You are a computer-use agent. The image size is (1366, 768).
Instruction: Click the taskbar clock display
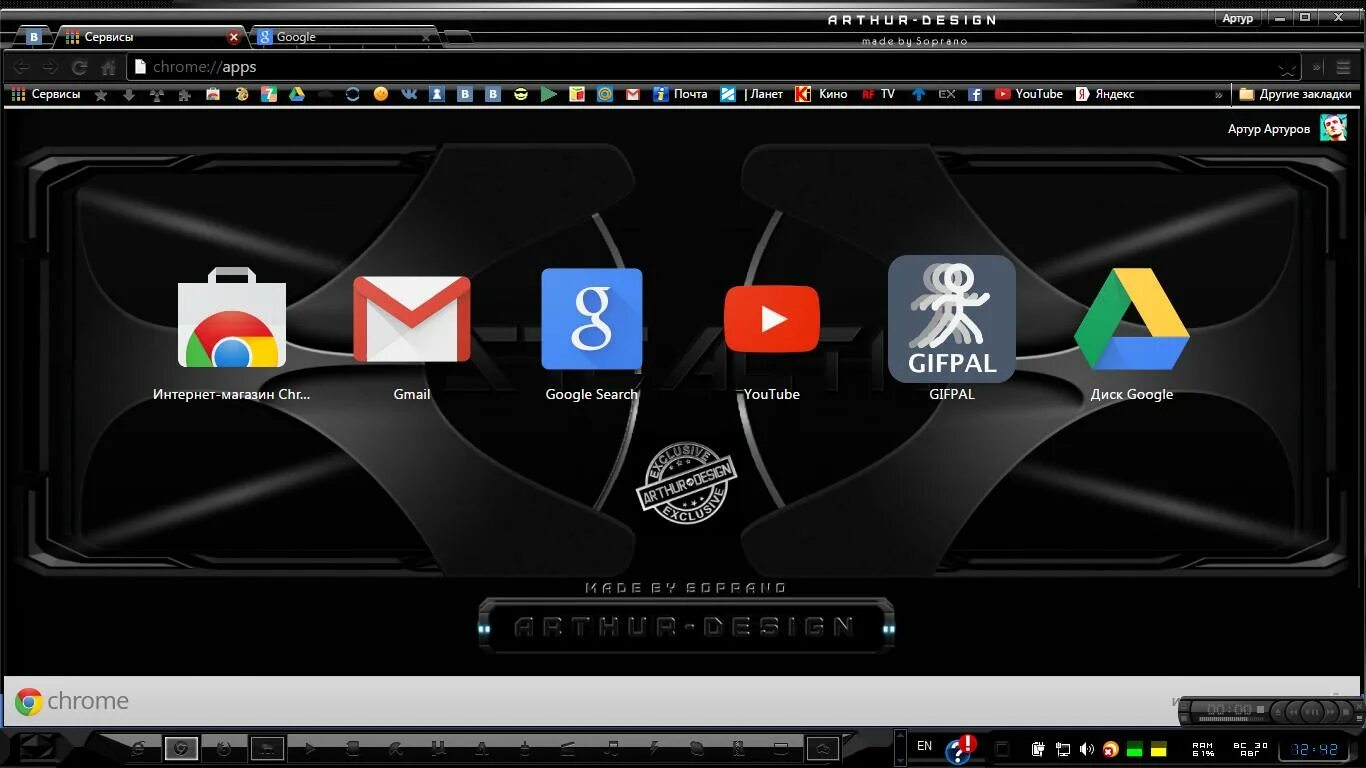point(1315,749)
